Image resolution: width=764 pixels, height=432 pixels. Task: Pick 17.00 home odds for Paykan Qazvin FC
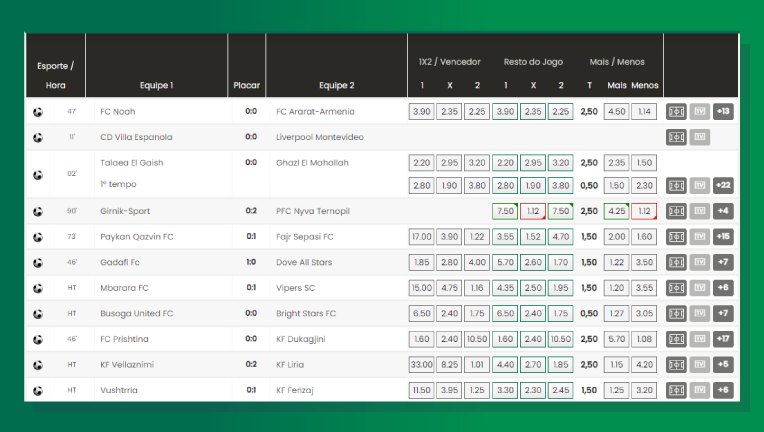421,237
